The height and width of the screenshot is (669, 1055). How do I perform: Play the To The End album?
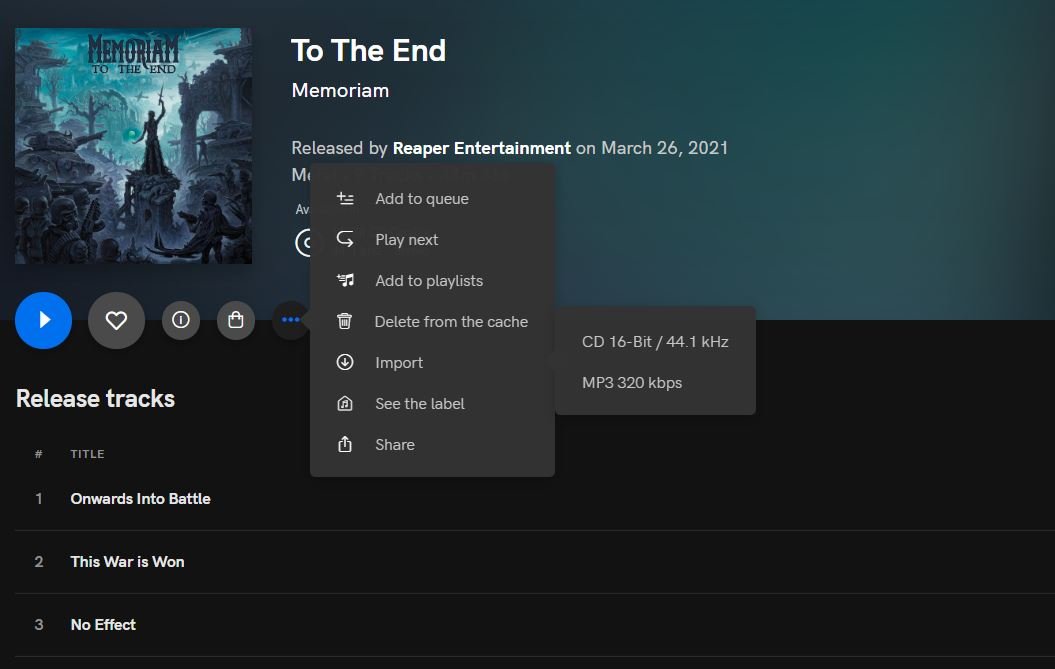pos(43,320)
